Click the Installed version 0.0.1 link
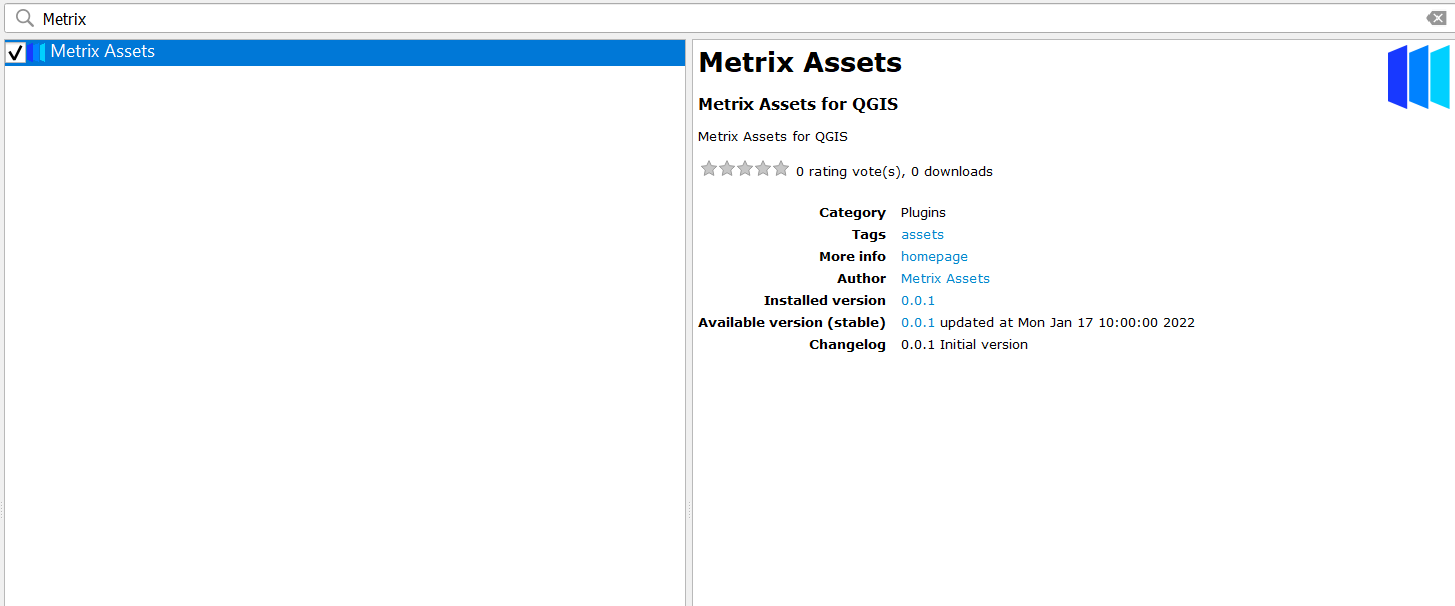This screenshot has width=1455, height=606. pos(918,301)
